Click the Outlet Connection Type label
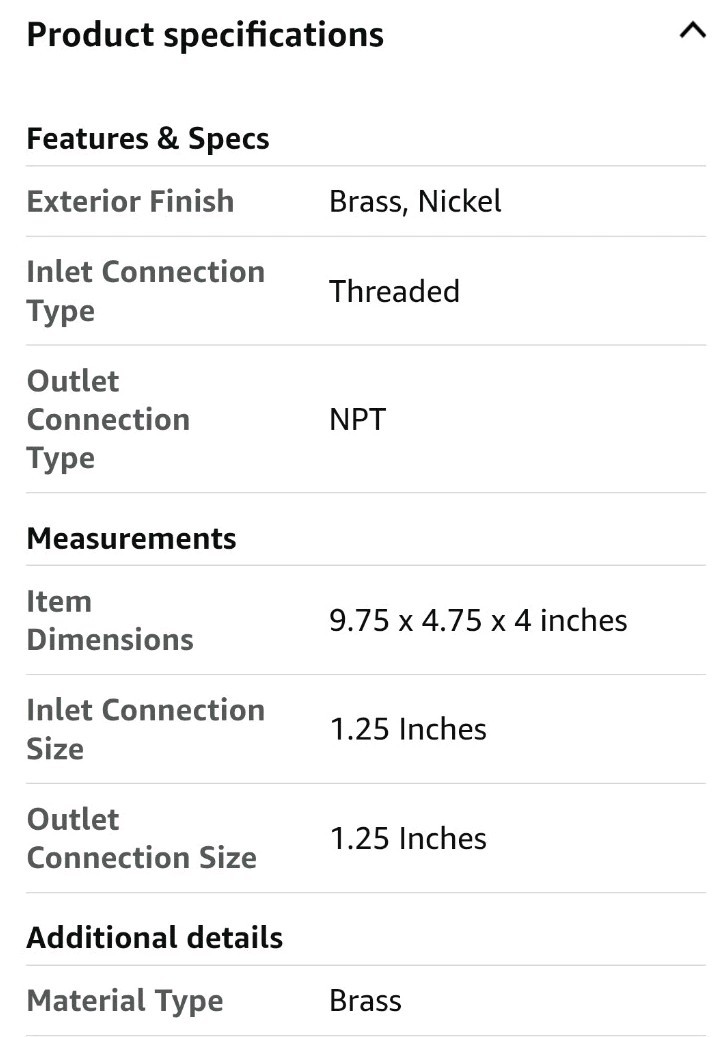The height and width of the screenshot is (1037, 716). pos(108,419)
